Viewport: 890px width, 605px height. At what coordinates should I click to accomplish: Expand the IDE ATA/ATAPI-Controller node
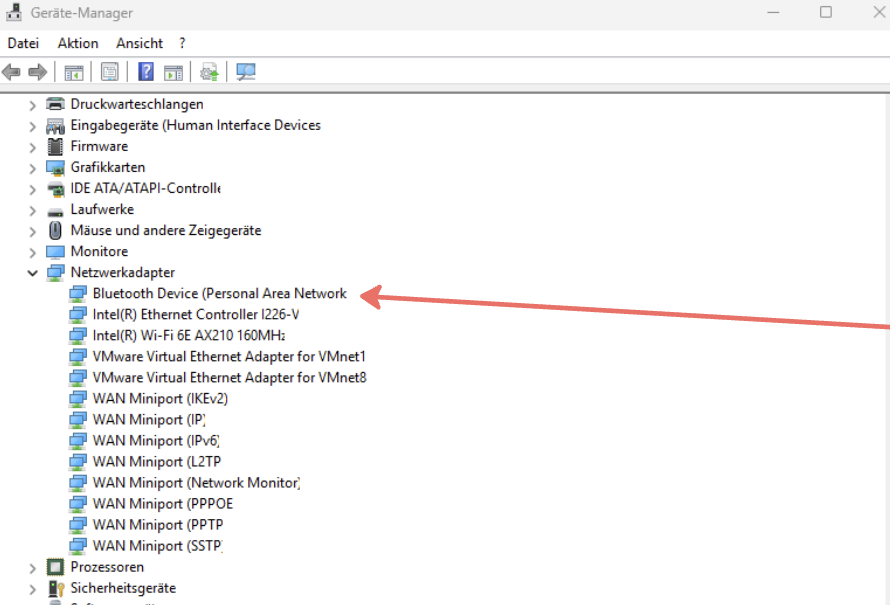(32, 189)
